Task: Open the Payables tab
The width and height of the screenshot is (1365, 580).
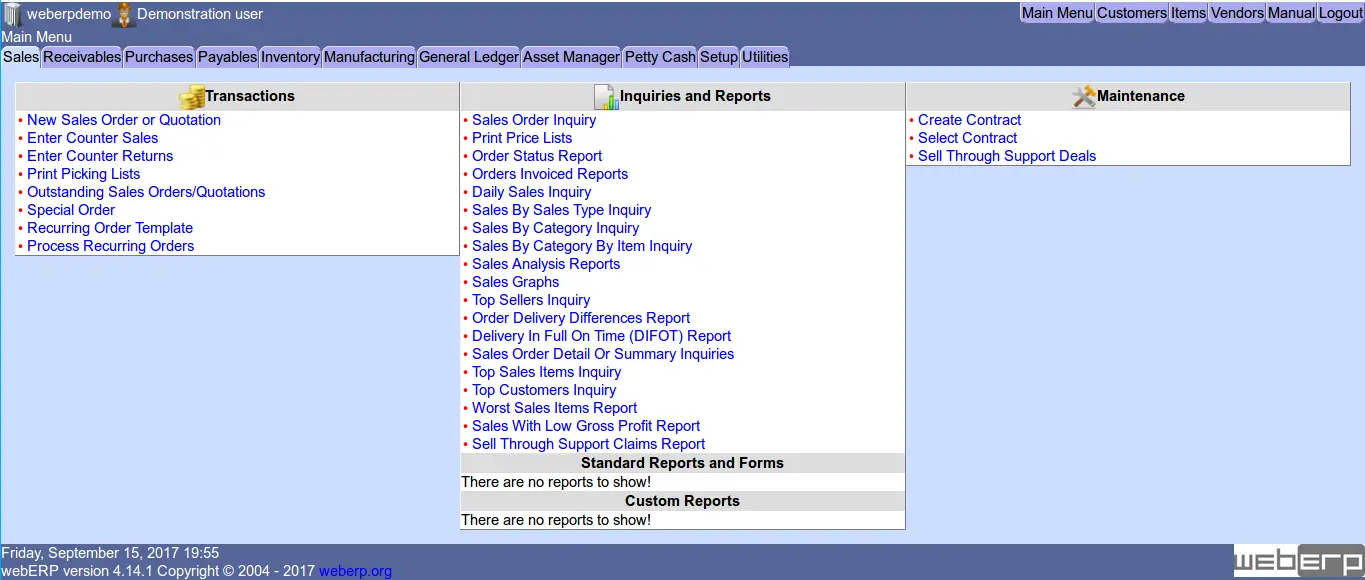Action: [x=227, y=57]
